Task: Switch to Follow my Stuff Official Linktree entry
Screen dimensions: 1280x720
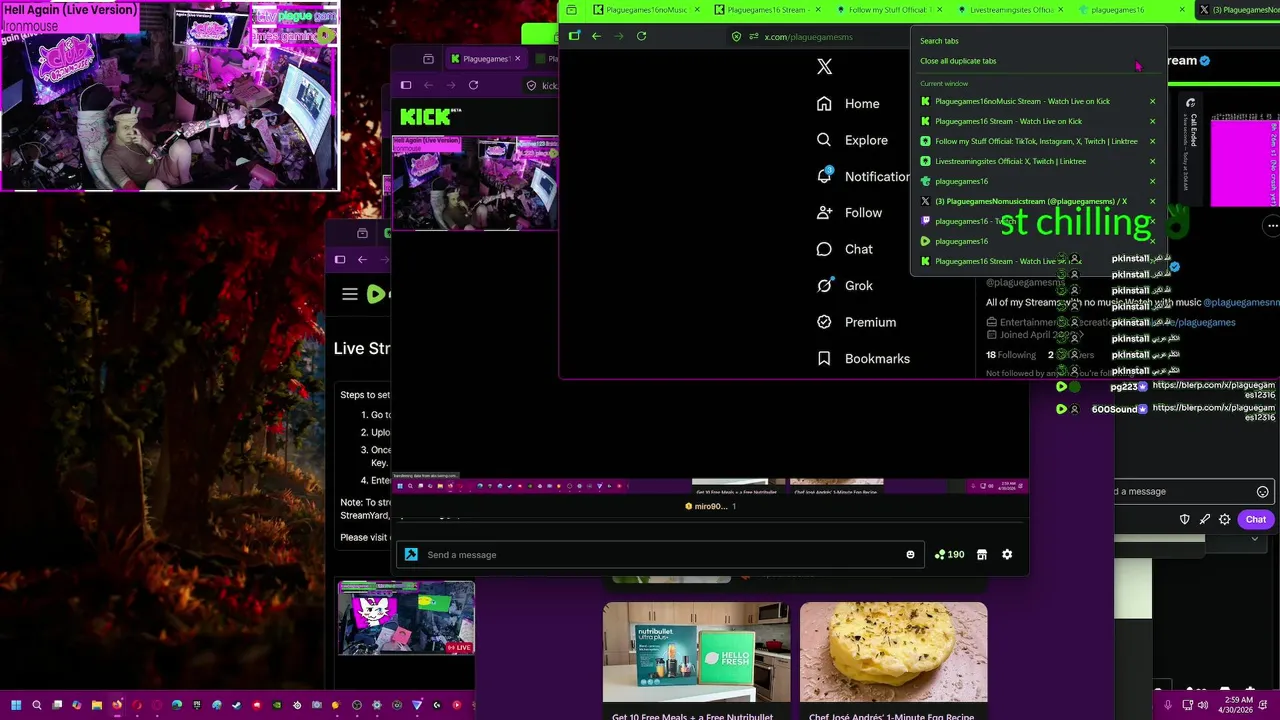Action: [1030, 141]
